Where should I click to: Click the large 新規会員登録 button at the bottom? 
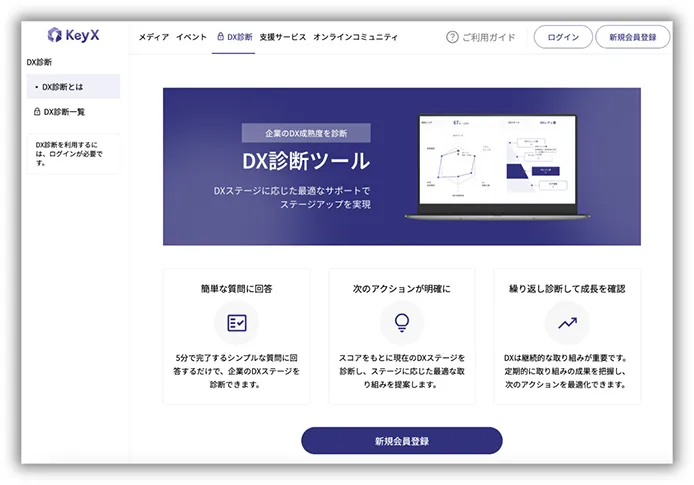[x=401, y=441]
